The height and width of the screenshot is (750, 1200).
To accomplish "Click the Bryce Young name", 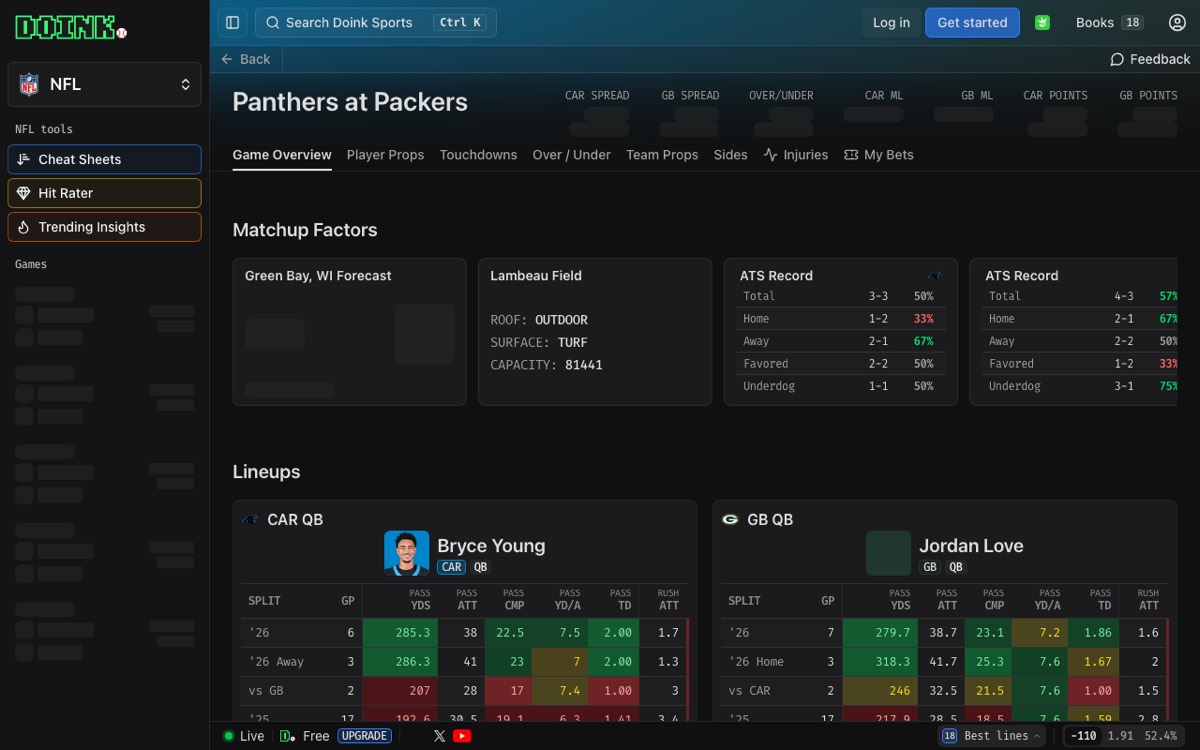I will pyautogui.click(x=491, y=546).
